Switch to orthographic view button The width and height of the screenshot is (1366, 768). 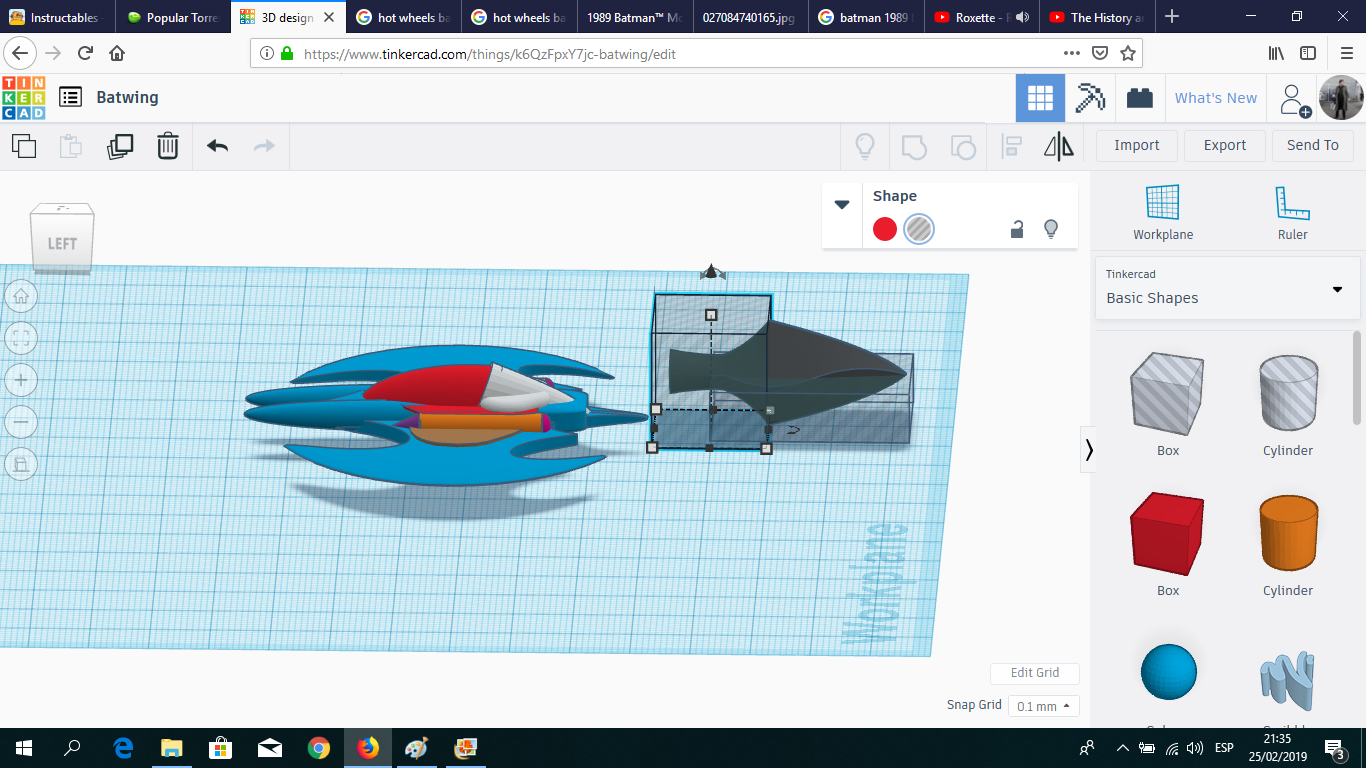click(x=21, y=463)
